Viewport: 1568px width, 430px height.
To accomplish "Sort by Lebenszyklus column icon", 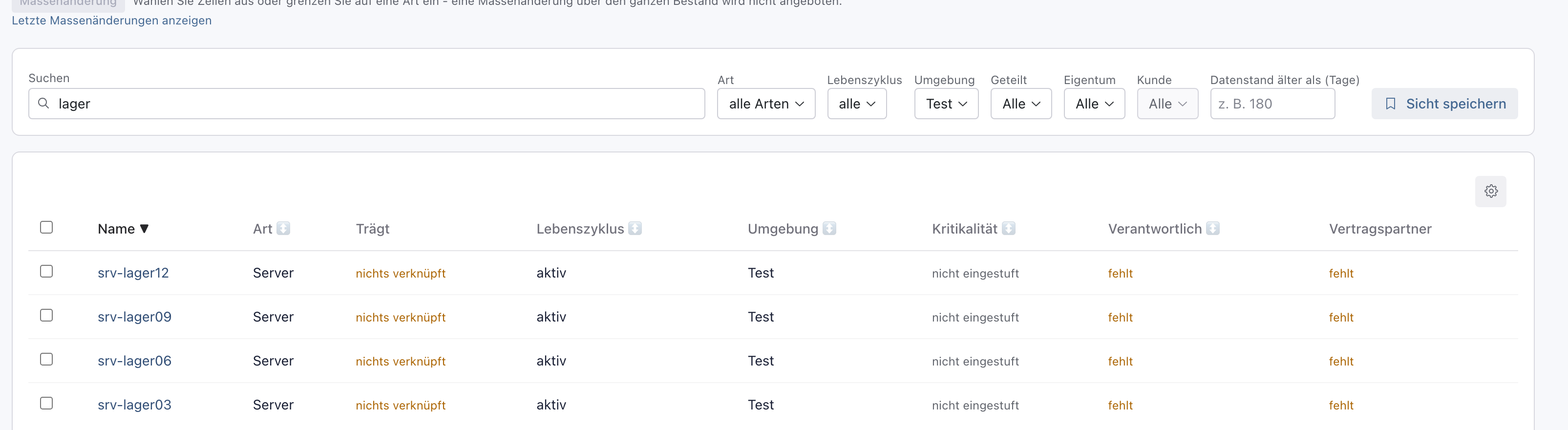I will [x=635, y=228].
